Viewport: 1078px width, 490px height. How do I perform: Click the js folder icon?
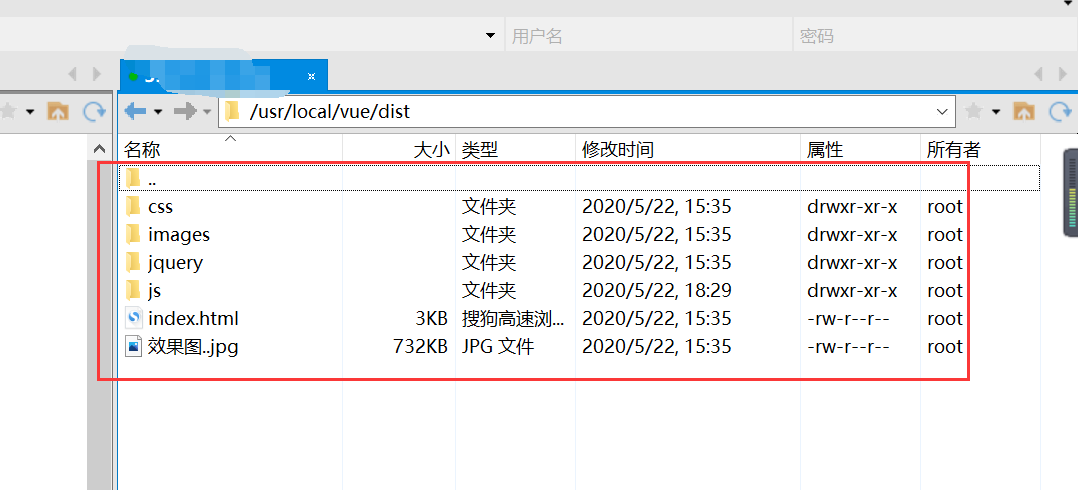pyautogui.click(x=133, y=291)
